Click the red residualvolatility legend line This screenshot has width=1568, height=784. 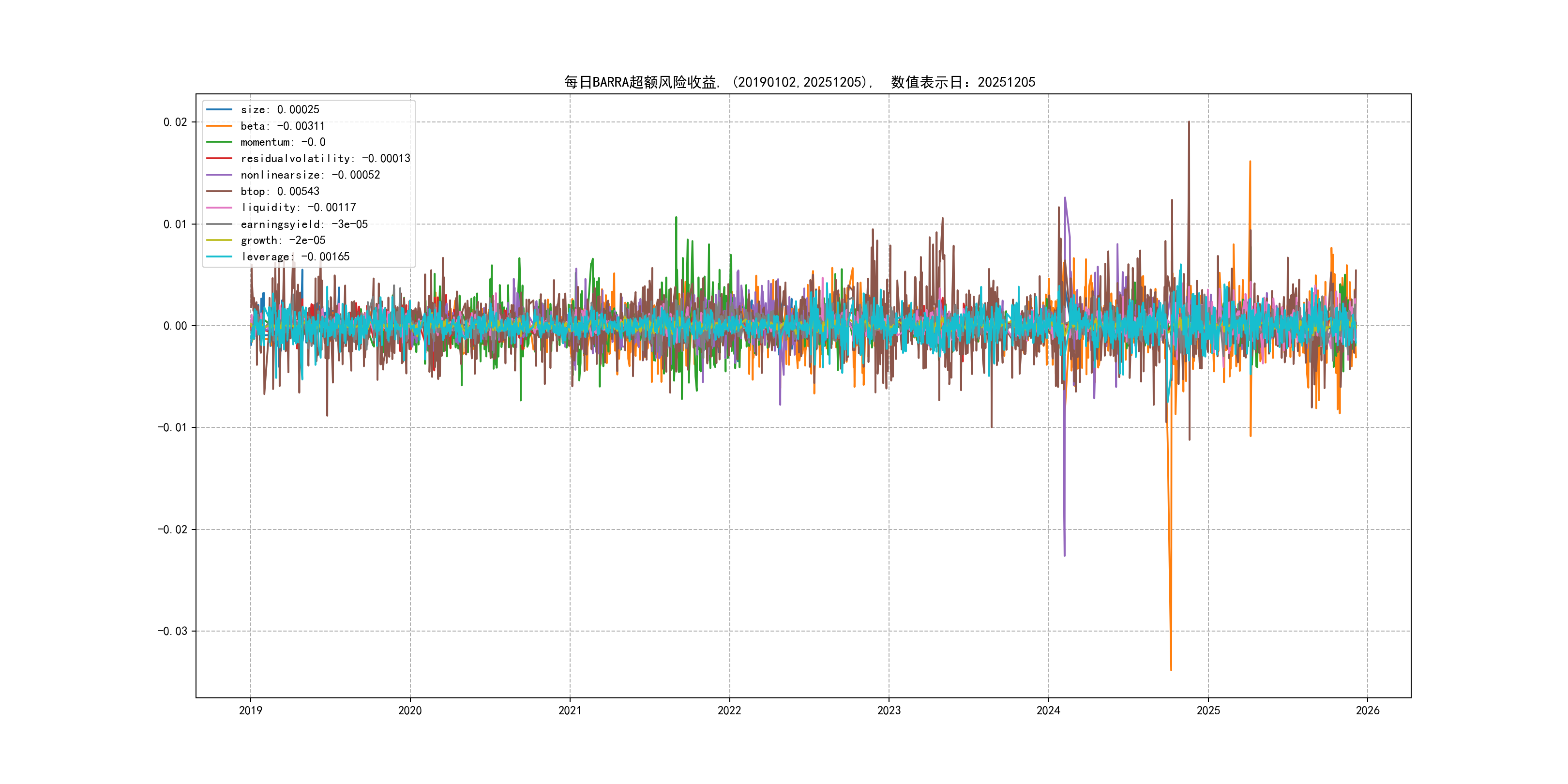tap(219, 158)
